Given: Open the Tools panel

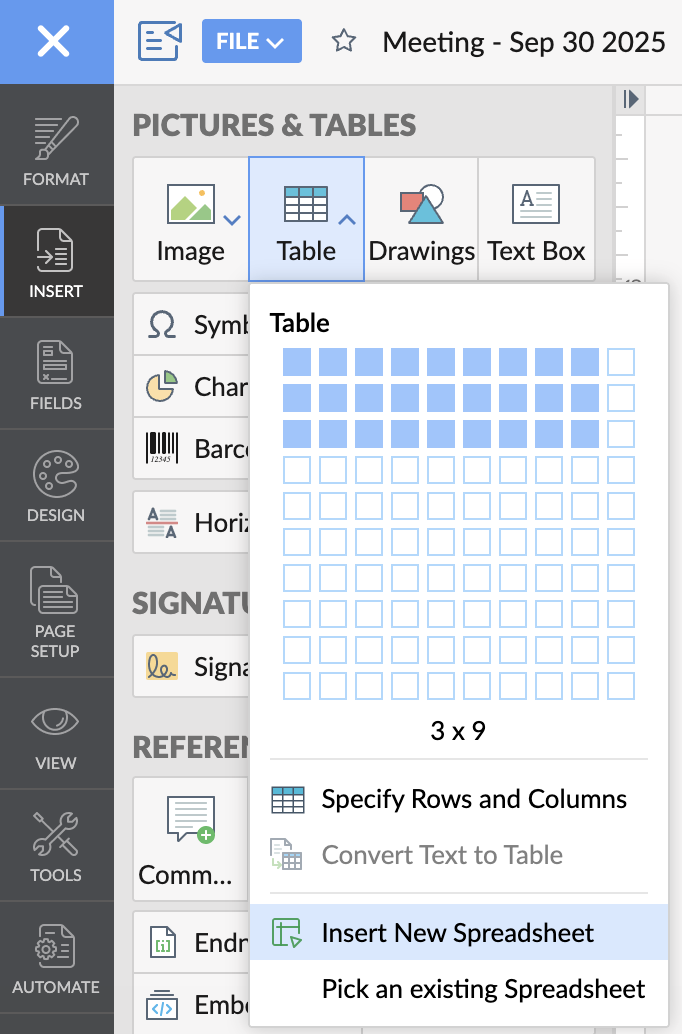Looking at the screenshot, I should tap(56, 847).
